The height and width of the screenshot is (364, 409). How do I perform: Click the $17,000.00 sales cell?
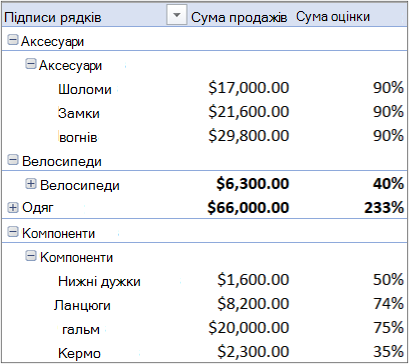tap(249, 88)
